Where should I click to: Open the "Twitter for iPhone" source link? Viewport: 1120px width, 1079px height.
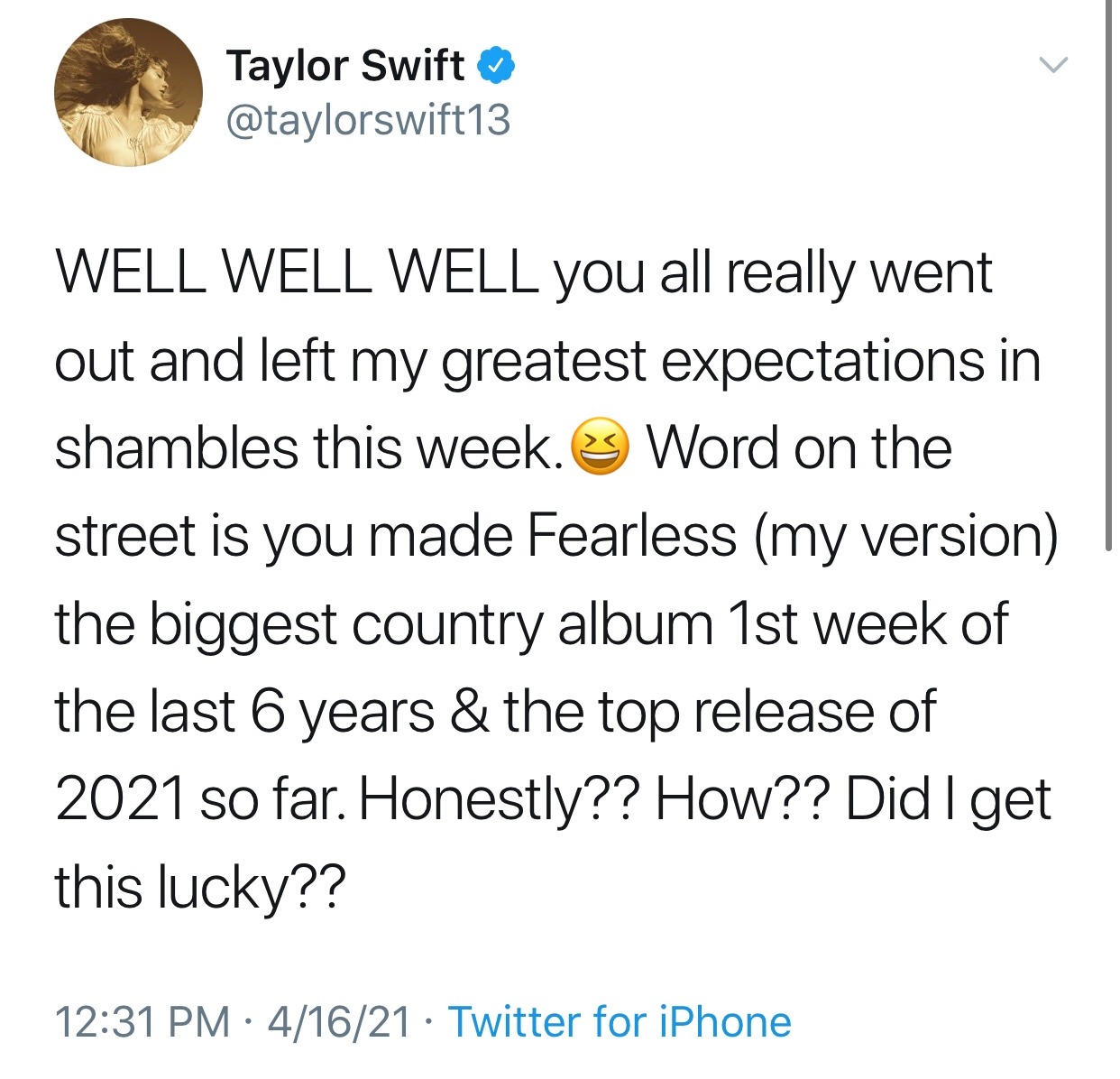coord(620,1022)
